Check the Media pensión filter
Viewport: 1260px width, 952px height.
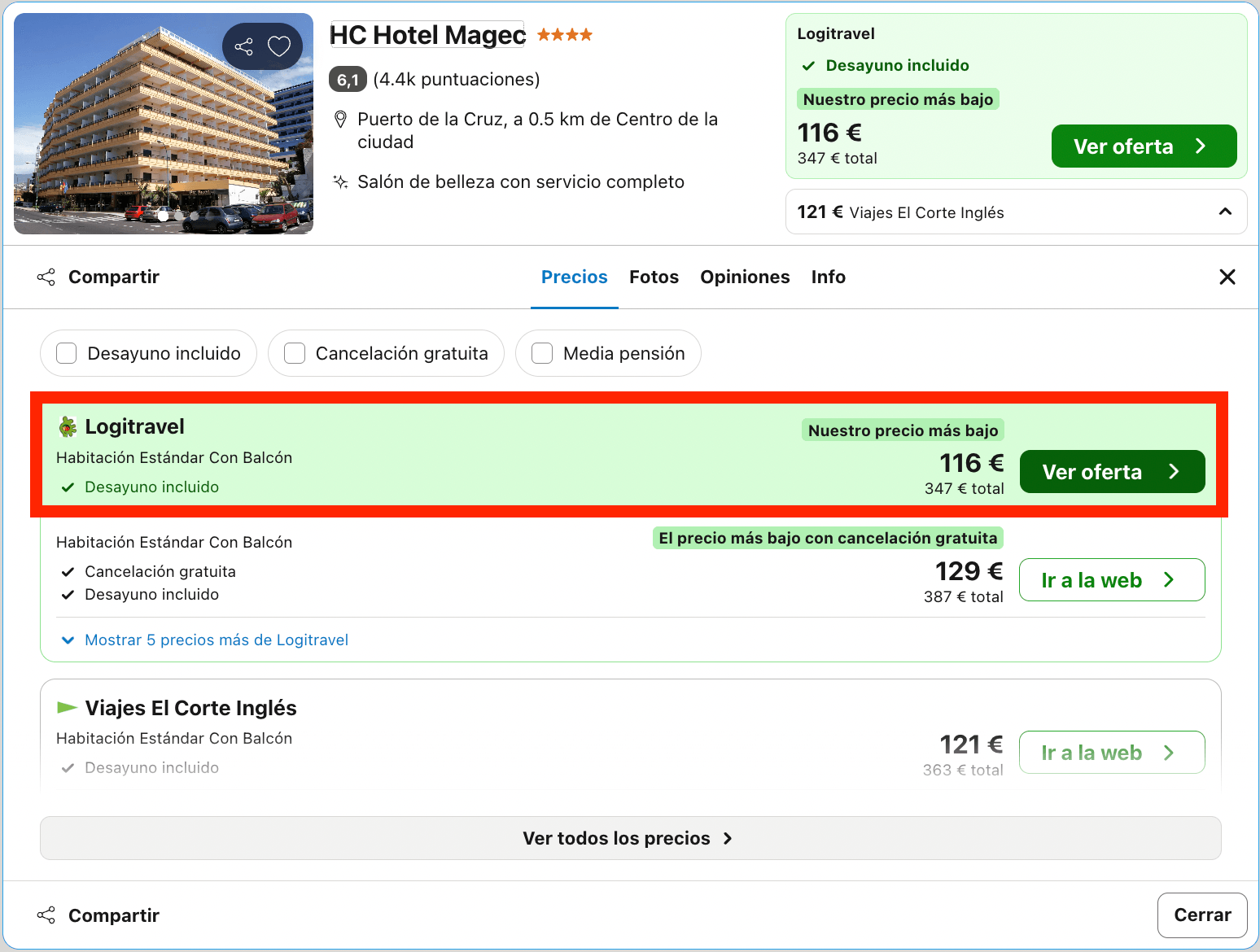[x=542, y=353]
